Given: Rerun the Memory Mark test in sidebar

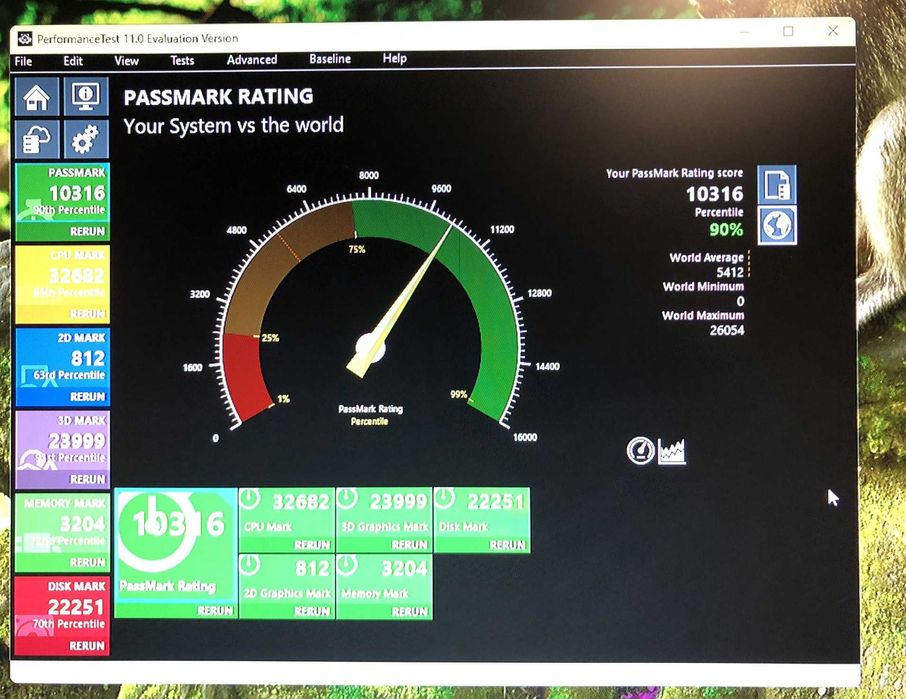Looking at the screenshot, I should (x=87, y=562).
